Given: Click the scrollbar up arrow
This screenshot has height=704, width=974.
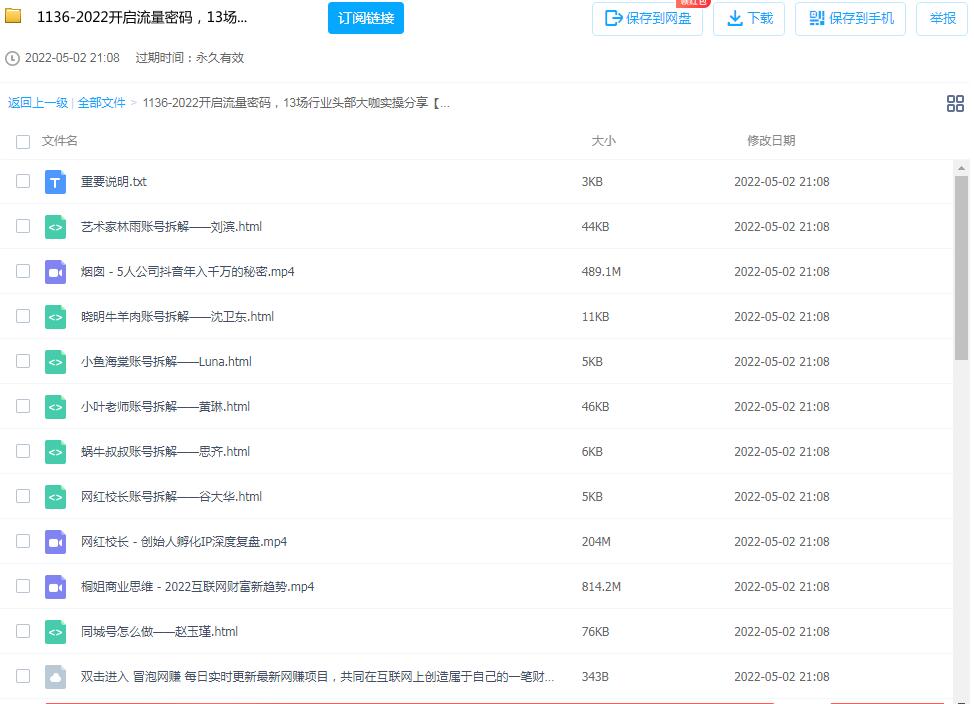Looking at the screenshot, I should coord(961,168).
